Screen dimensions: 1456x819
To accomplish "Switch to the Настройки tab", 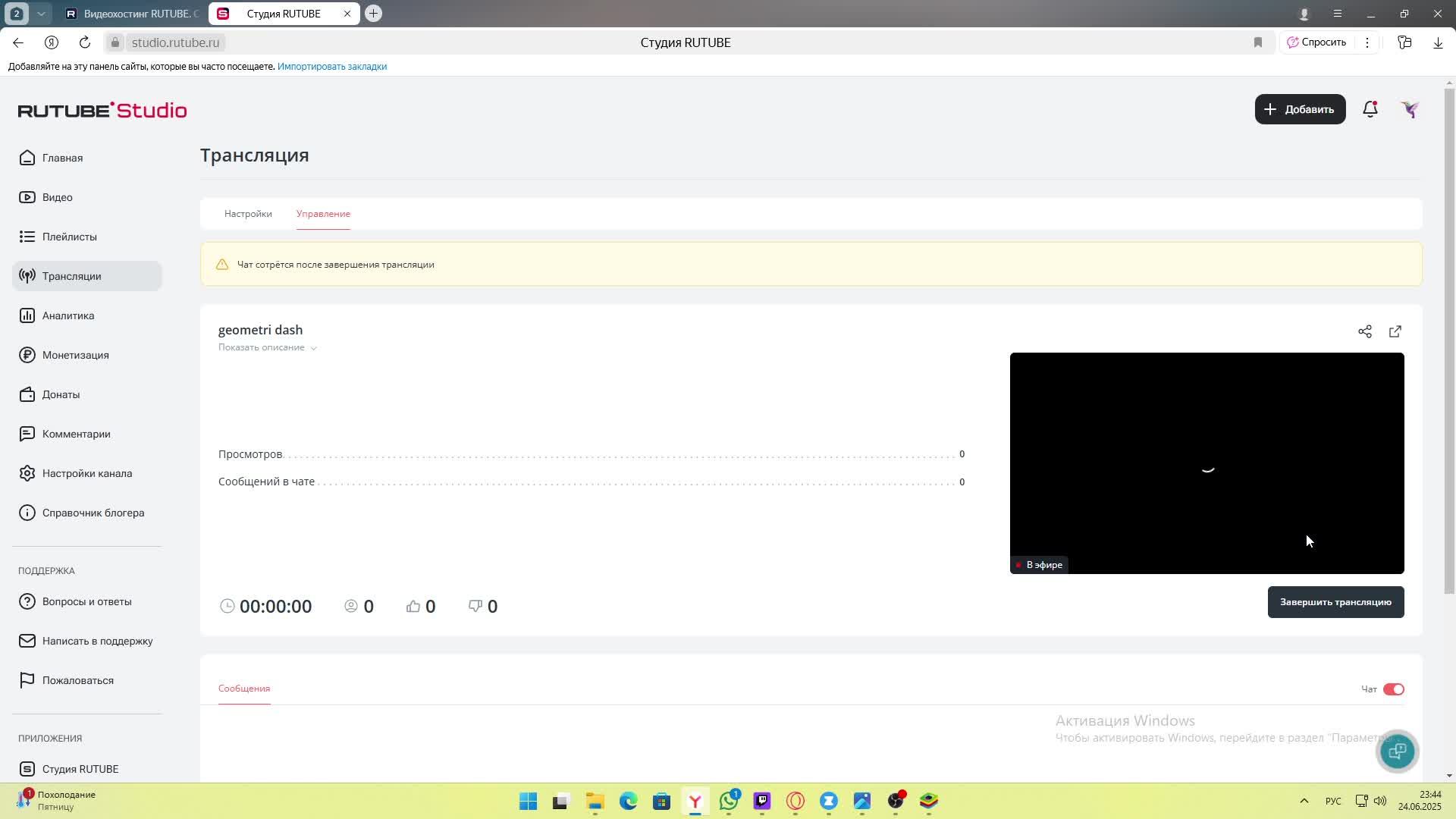I will point(248,214).
